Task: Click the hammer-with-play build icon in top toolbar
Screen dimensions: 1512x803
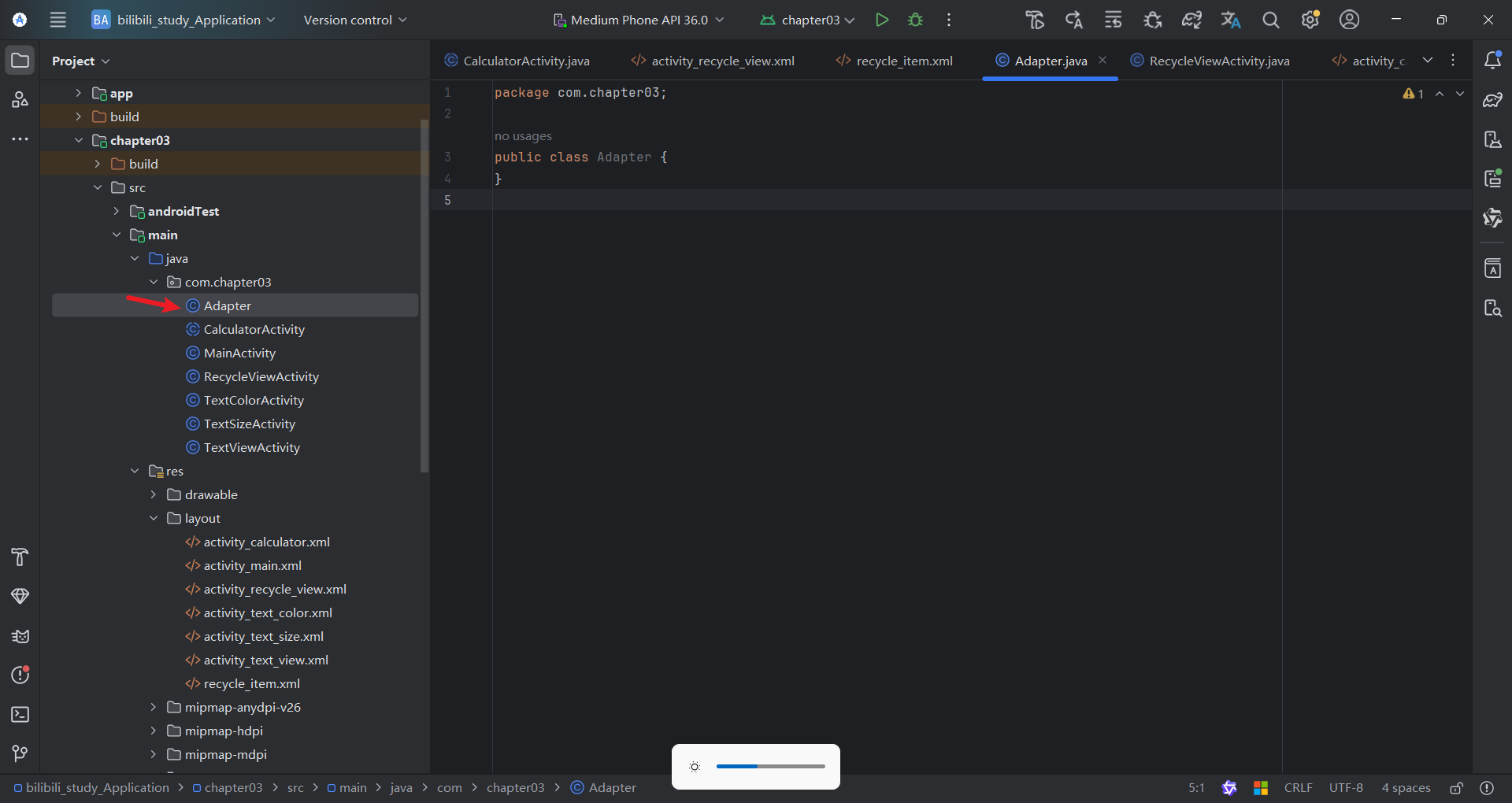Action: coord(1035,20)
